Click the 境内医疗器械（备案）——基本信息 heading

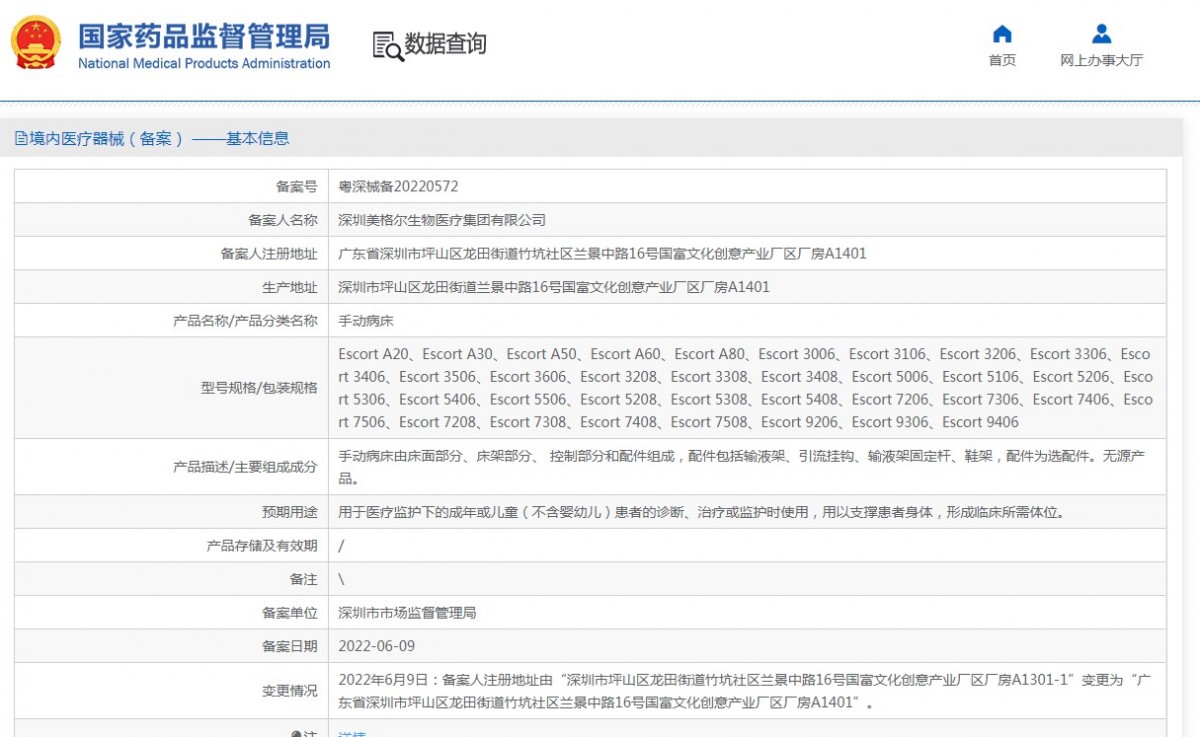click(160, 139)
